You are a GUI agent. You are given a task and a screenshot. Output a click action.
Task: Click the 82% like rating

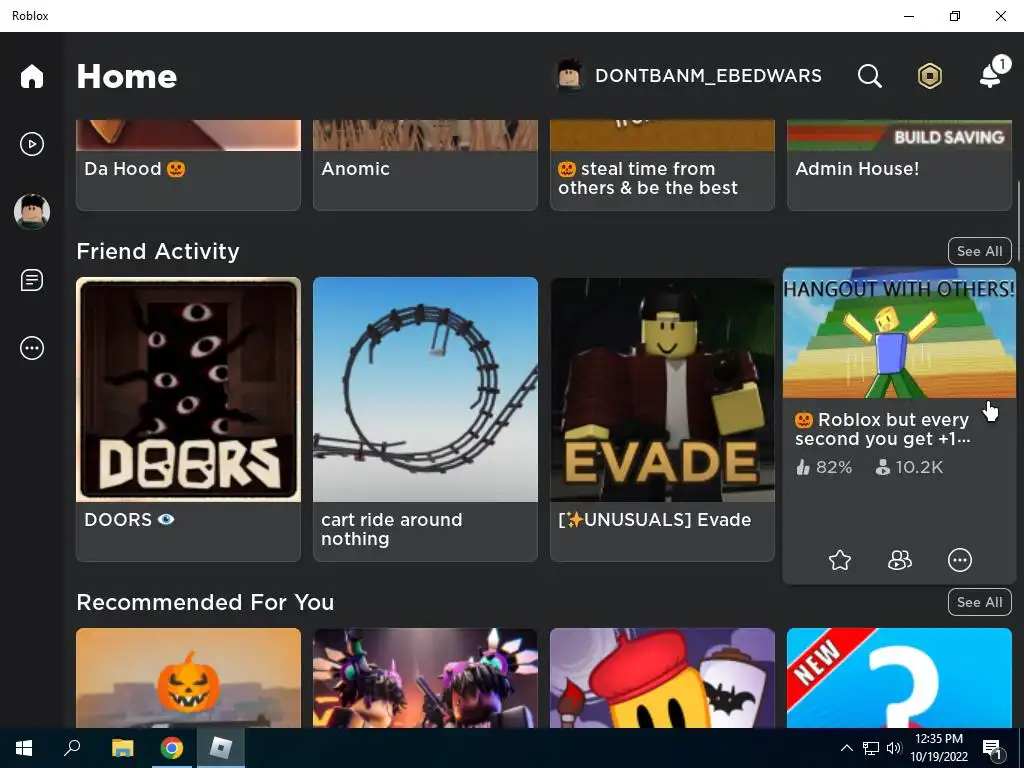824,468
